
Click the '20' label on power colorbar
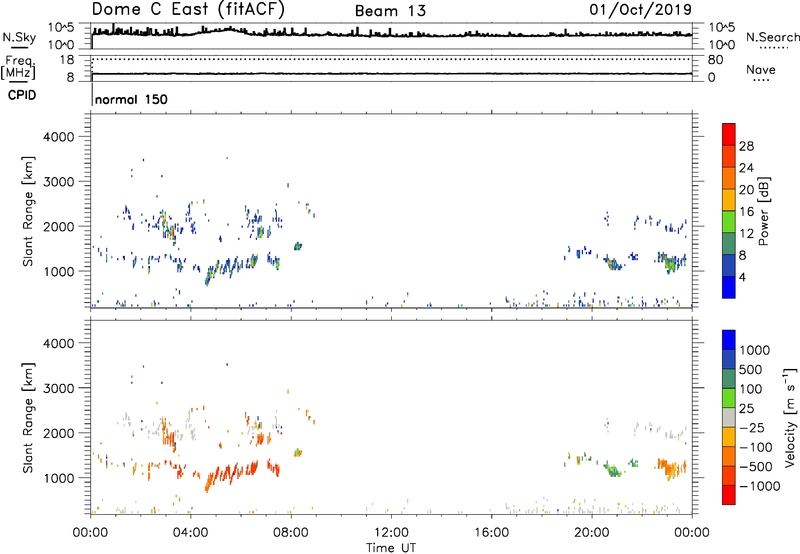click(x=746, y=190)
